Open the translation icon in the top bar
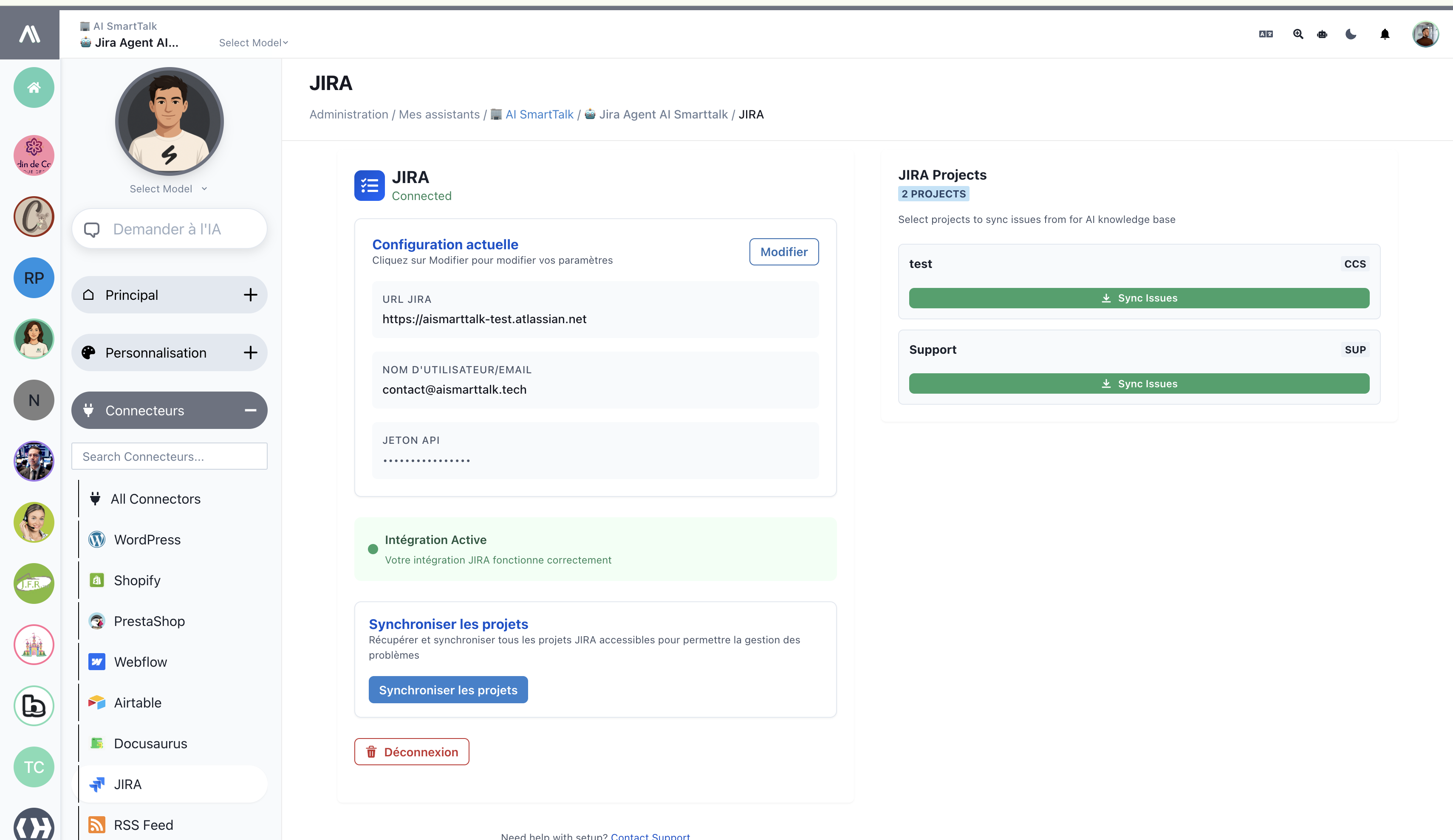This screenshot has height=840, width=1453. [1266, 34]
